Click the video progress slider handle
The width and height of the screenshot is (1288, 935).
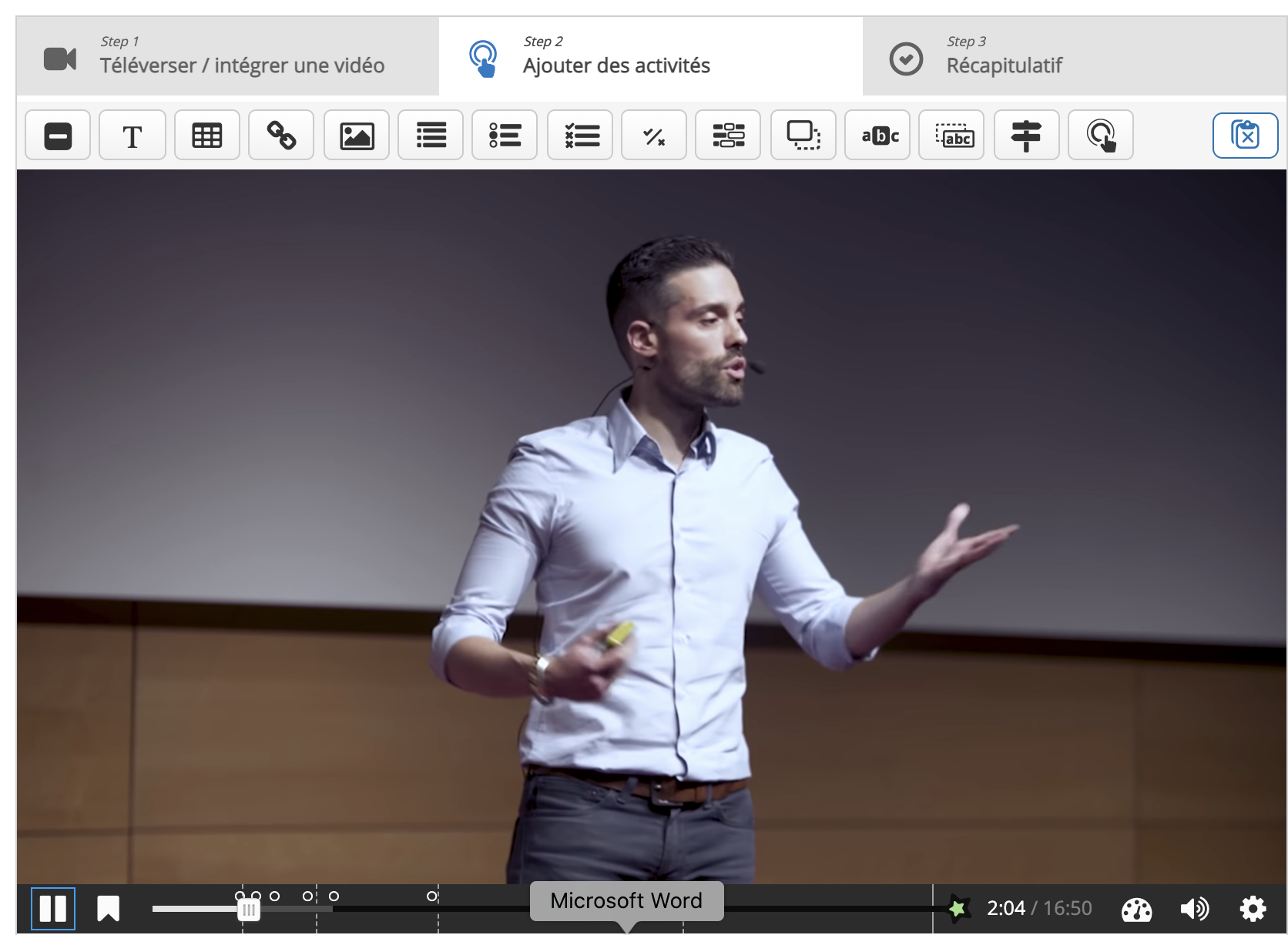[249, 910]
